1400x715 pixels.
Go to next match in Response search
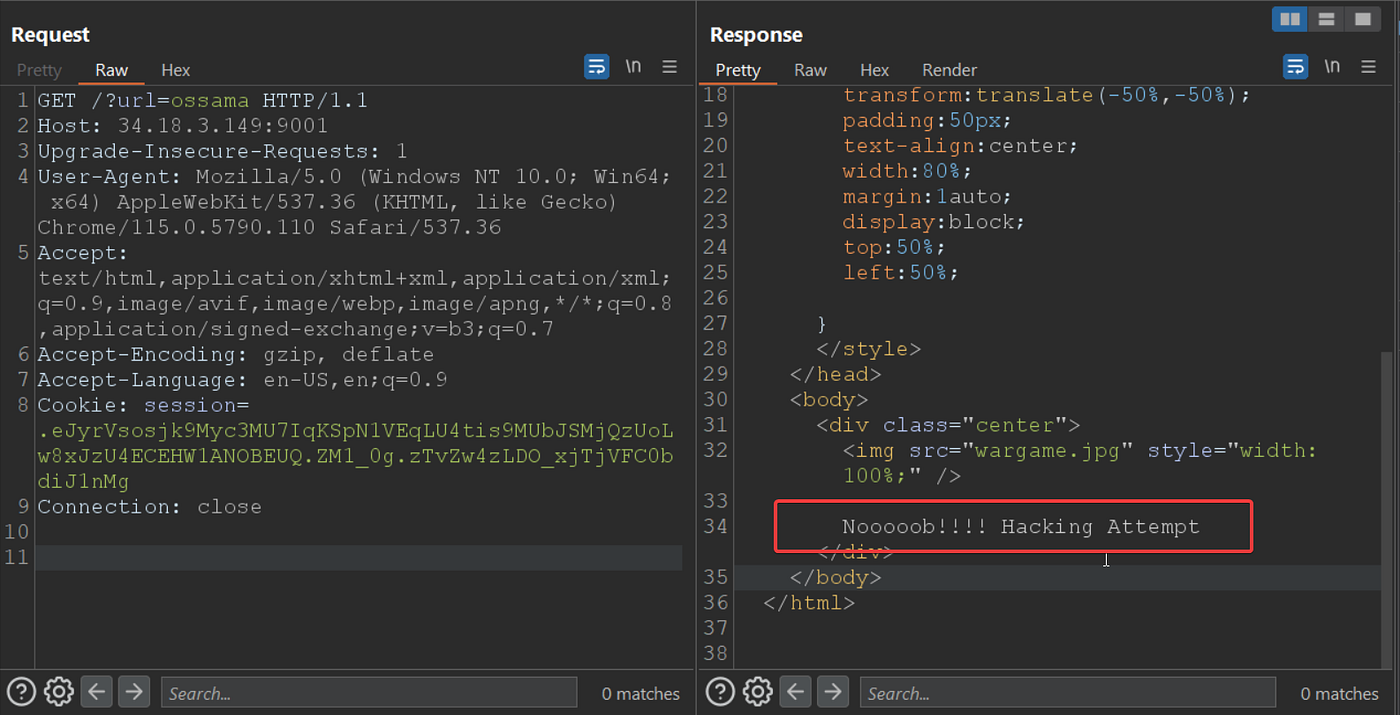coord(832,691)
